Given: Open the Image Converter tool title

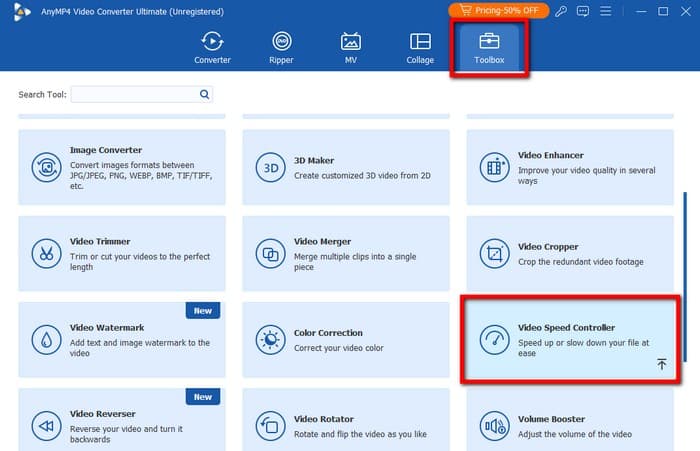Looking at the screenshot, I should [x=106, y=150].
